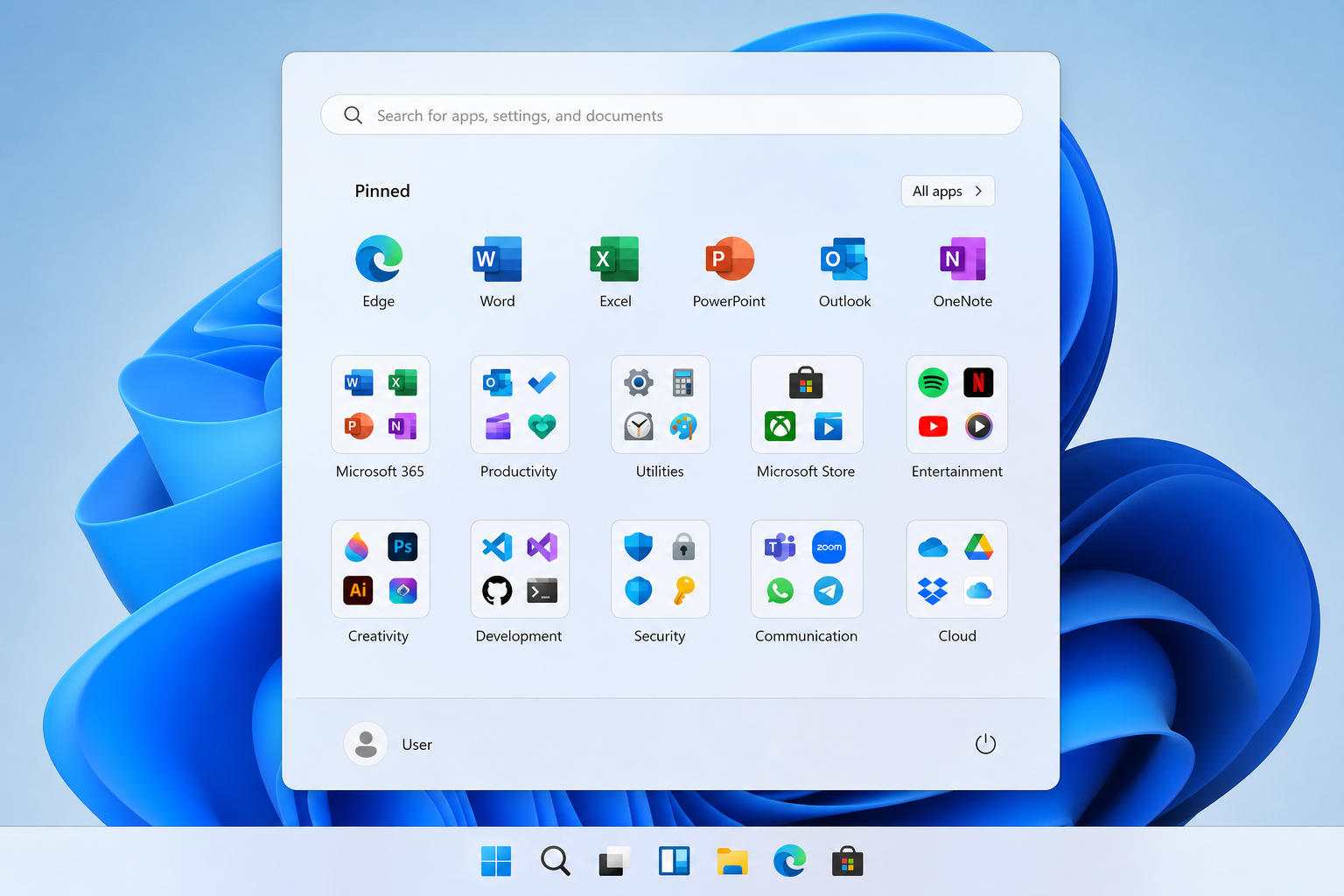Open File Explorer from the taskbar
Image resolution: width=1344 pixels, height=896 pixels.
click(x=732, y=861)
